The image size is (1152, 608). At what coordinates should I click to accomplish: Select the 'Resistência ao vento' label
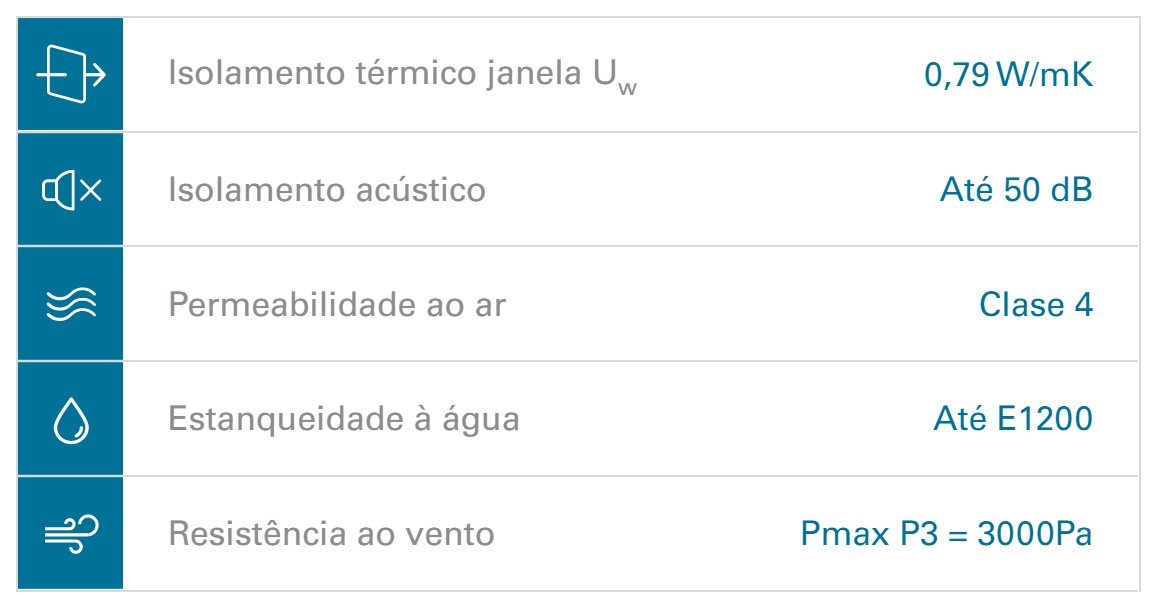331,533
